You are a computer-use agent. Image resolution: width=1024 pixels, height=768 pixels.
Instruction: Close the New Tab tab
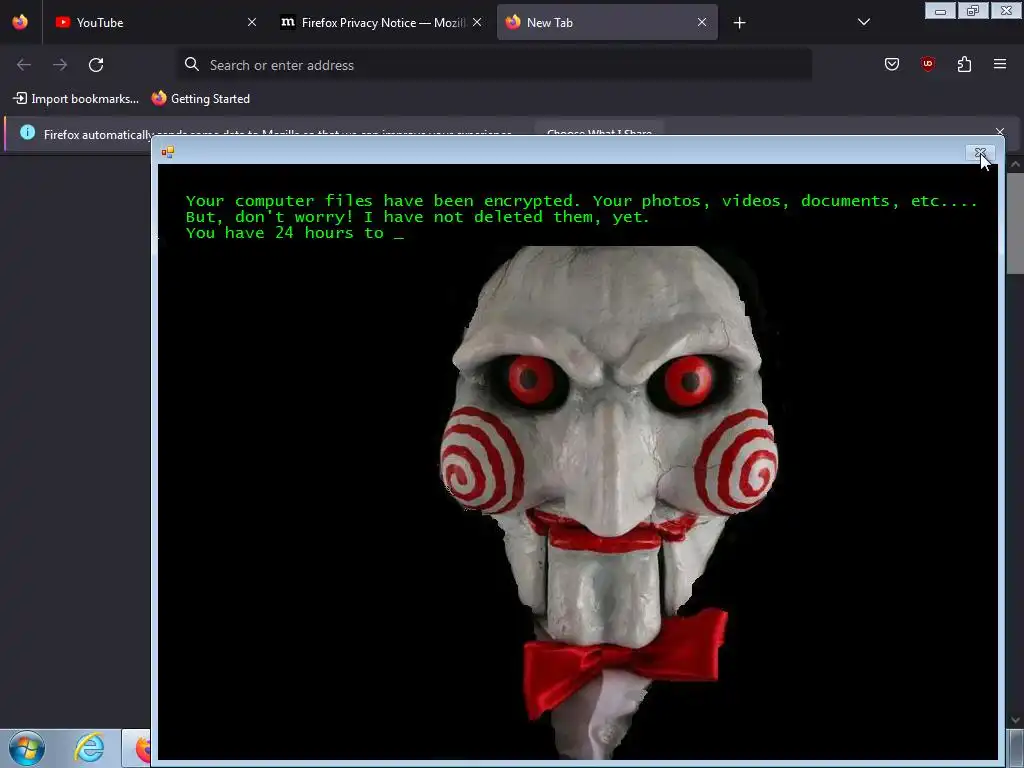pos(702,22)
